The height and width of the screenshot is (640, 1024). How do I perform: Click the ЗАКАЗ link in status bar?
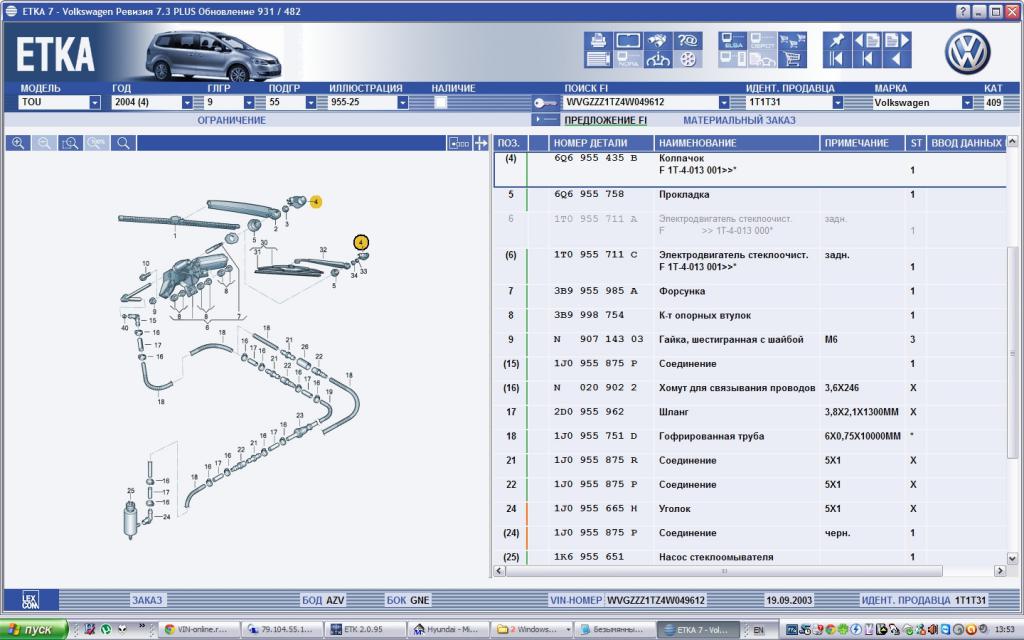click(147, 600)
